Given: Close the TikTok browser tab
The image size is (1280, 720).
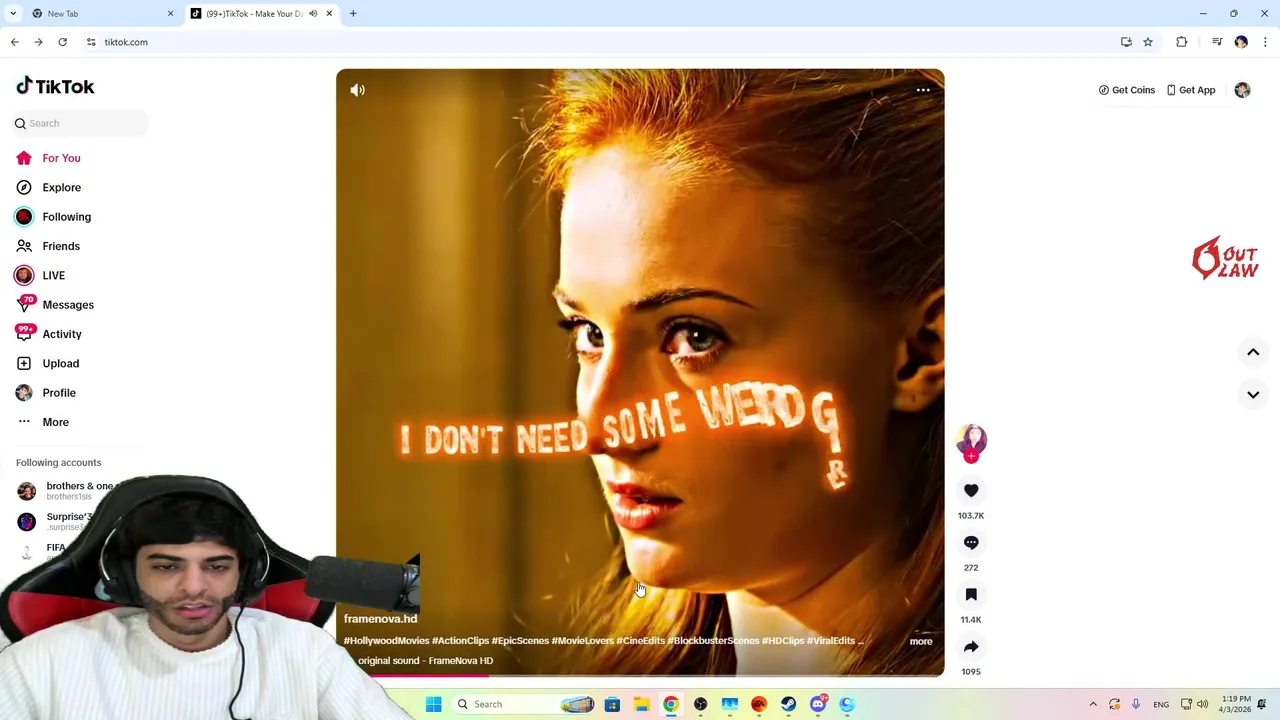Looking at the screenshot, I should click(x=328, y=13).
